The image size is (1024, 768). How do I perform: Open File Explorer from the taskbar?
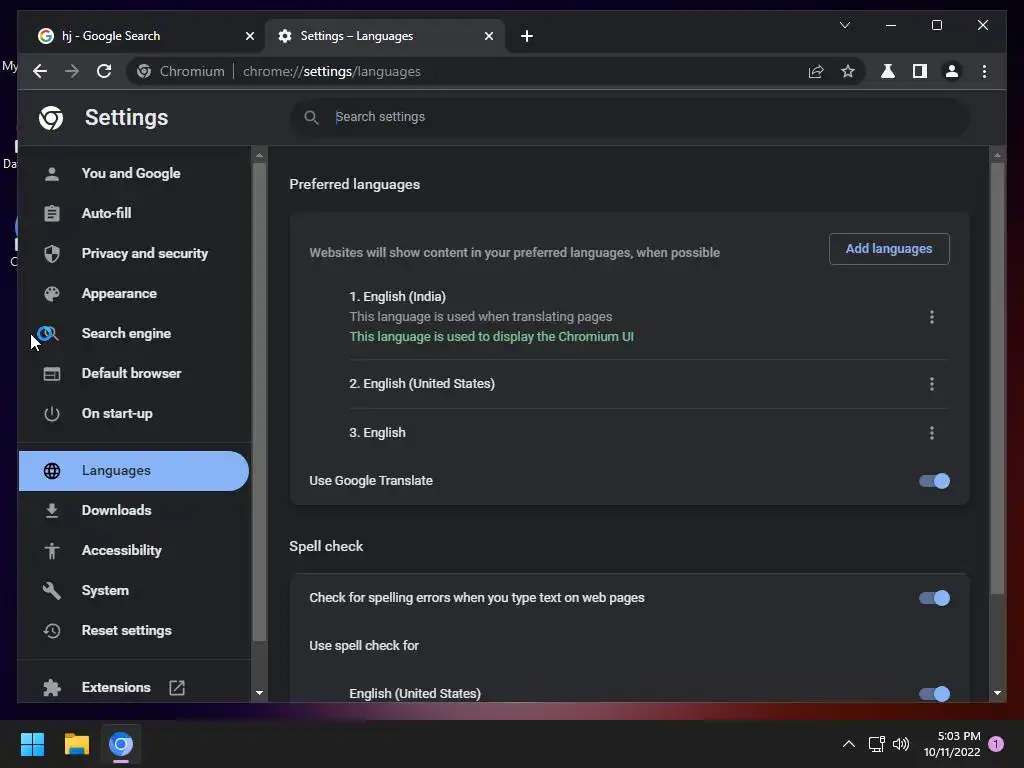(76, 744)
